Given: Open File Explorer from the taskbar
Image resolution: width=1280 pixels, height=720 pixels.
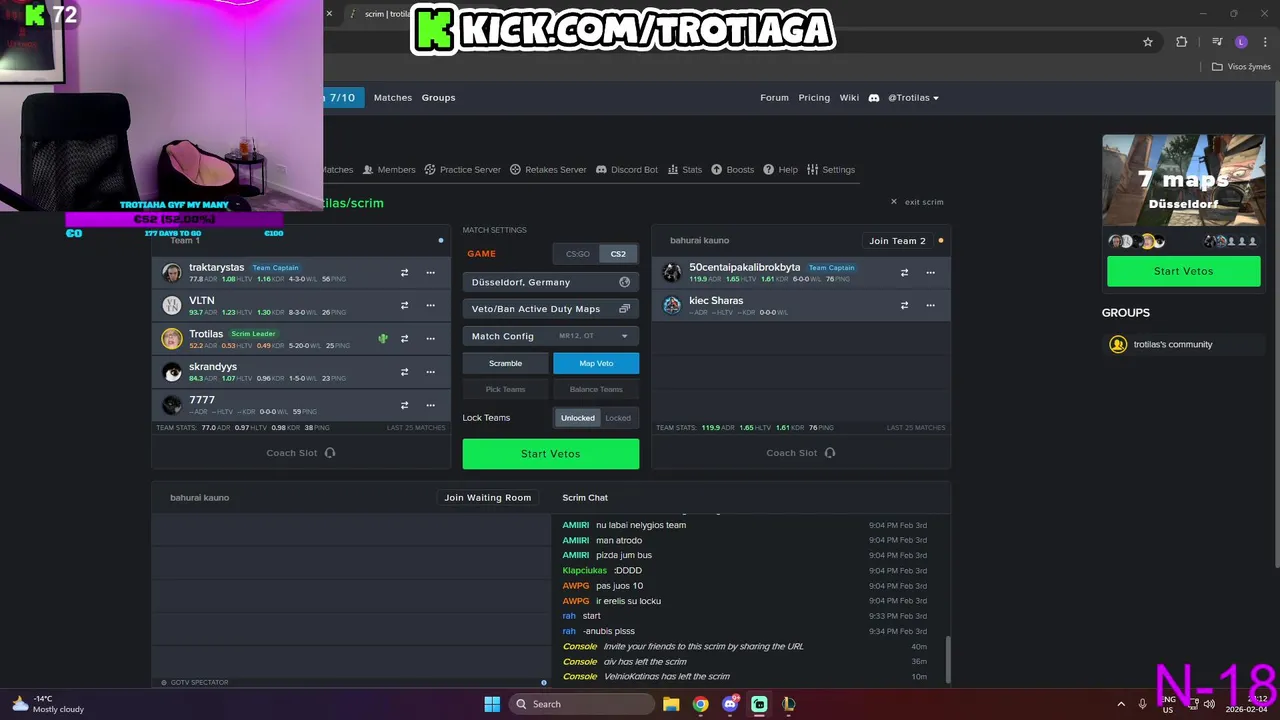Looking at the screenshot, I should click(671, 704).
